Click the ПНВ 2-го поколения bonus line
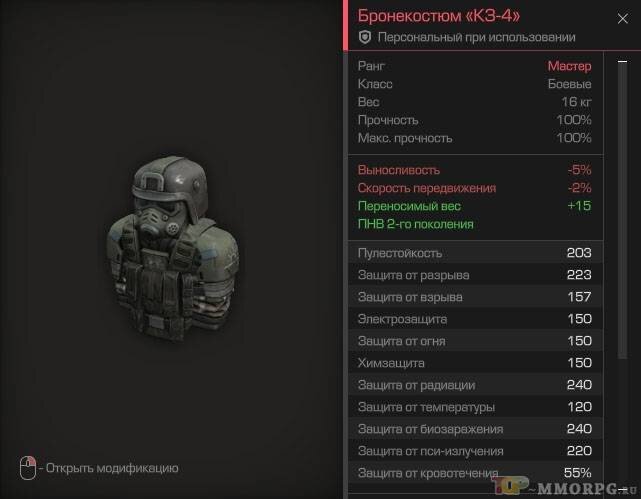 (x=416, y=224)
